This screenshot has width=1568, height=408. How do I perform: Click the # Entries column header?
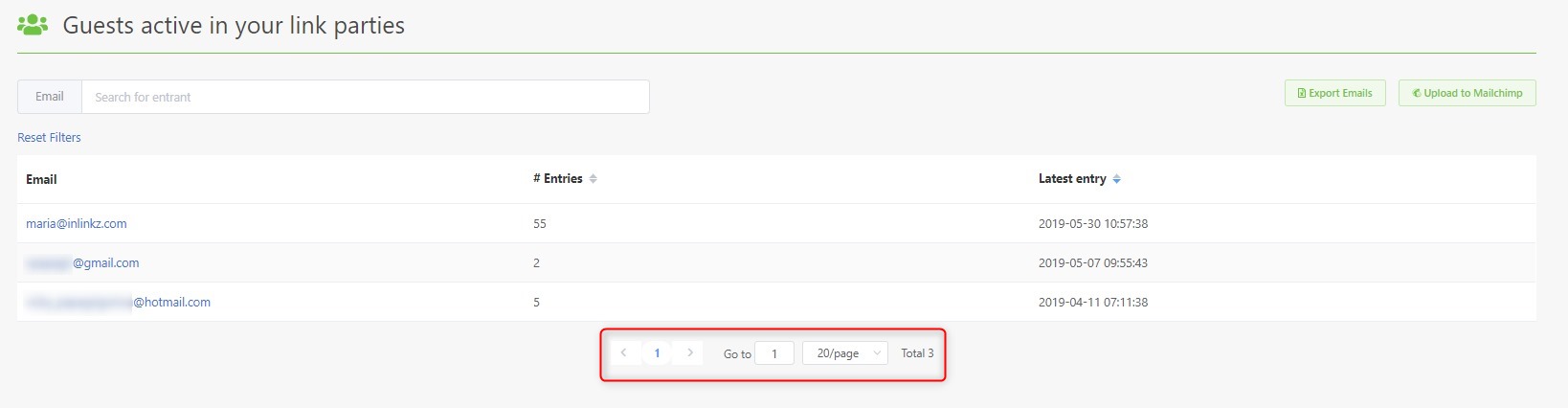(x=558, y=179)
